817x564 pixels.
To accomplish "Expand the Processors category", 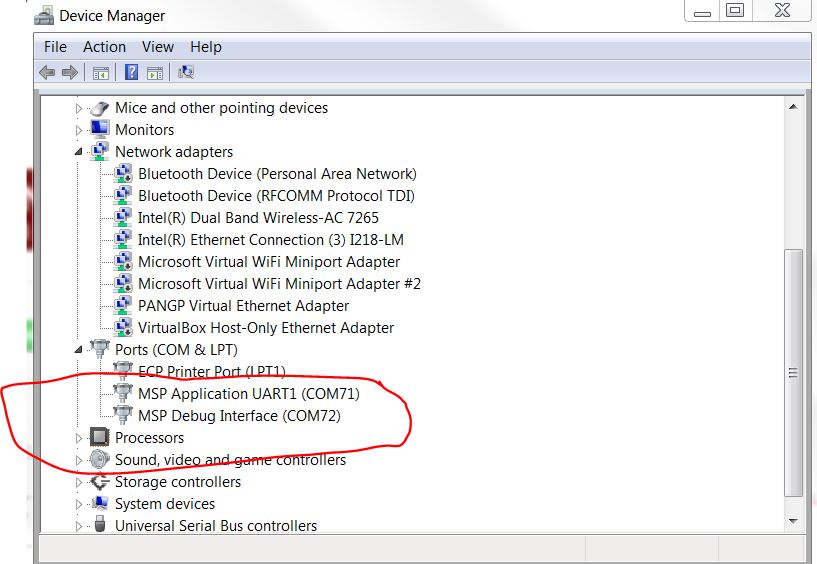I will 79,438.
